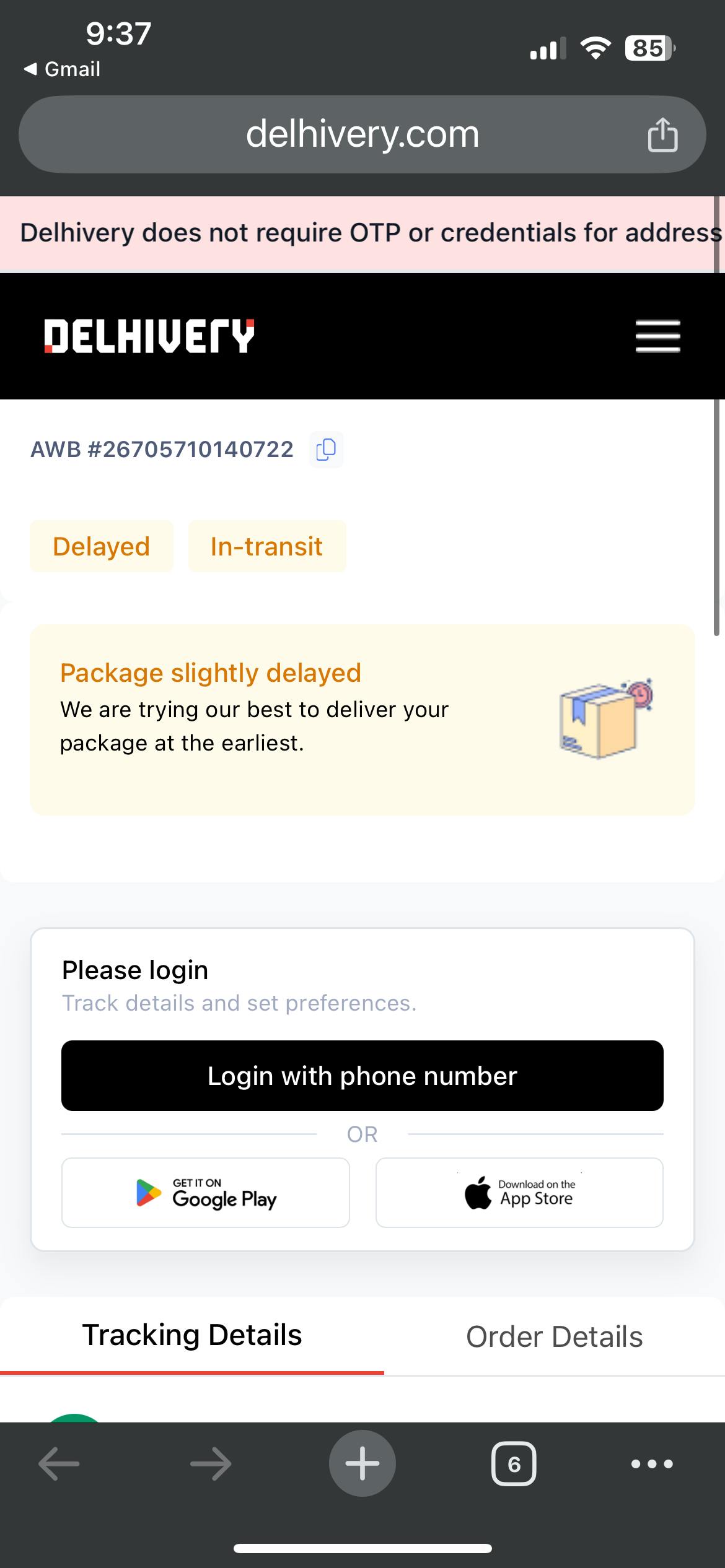Screen dimensions: 725x1568
Task: Download from the App Store
Action: coord(519,1193)
